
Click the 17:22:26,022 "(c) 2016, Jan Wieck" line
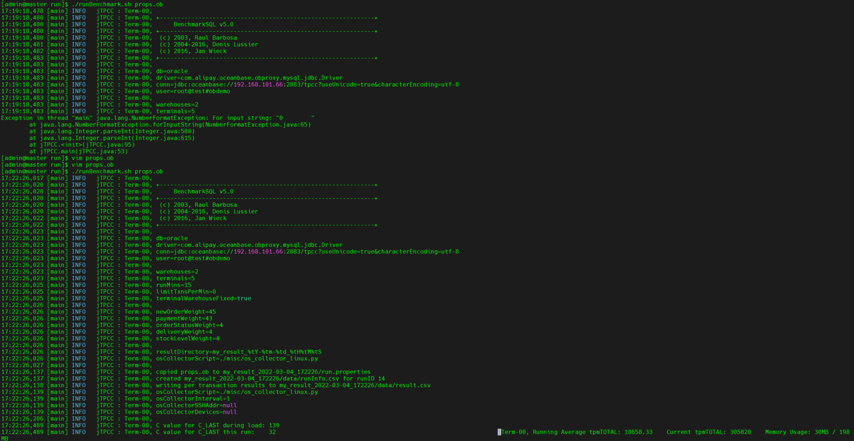coord(114,218)
